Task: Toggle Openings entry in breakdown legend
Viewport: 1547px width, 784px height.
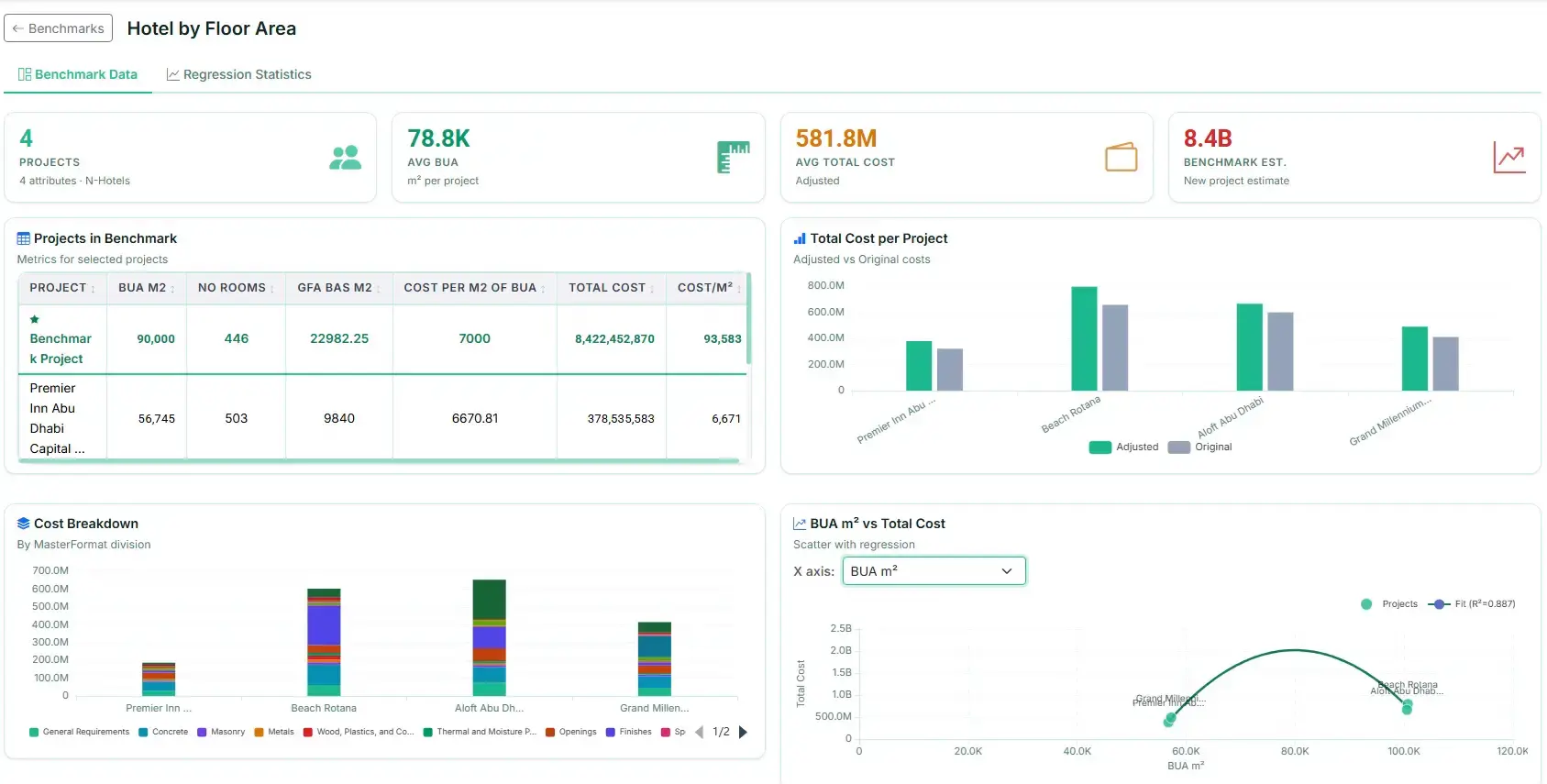Action: click(570, 732)
